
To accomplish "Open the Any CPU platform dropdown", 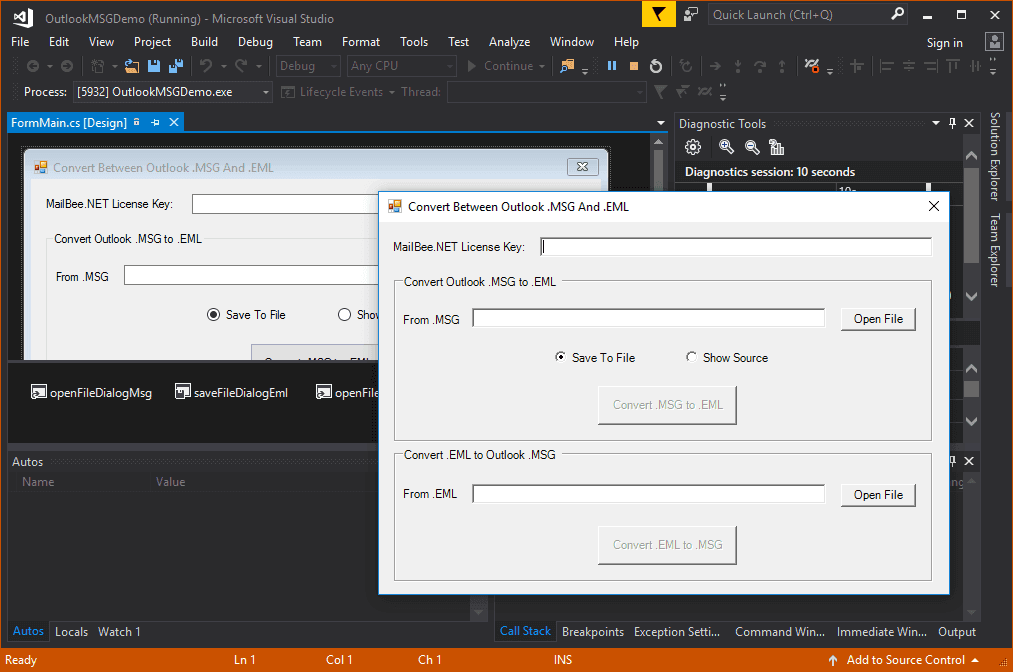I will [x=450, y=66].
